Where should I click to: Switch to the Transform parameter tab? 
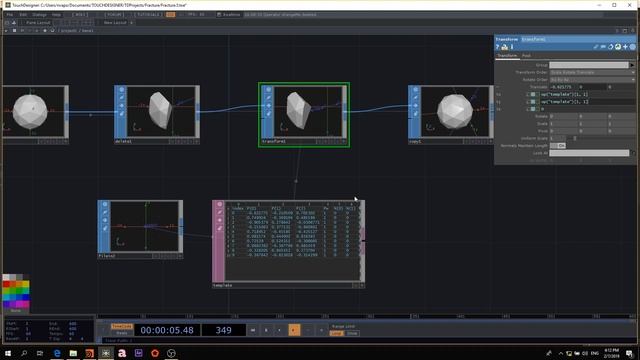coord(507,56)
